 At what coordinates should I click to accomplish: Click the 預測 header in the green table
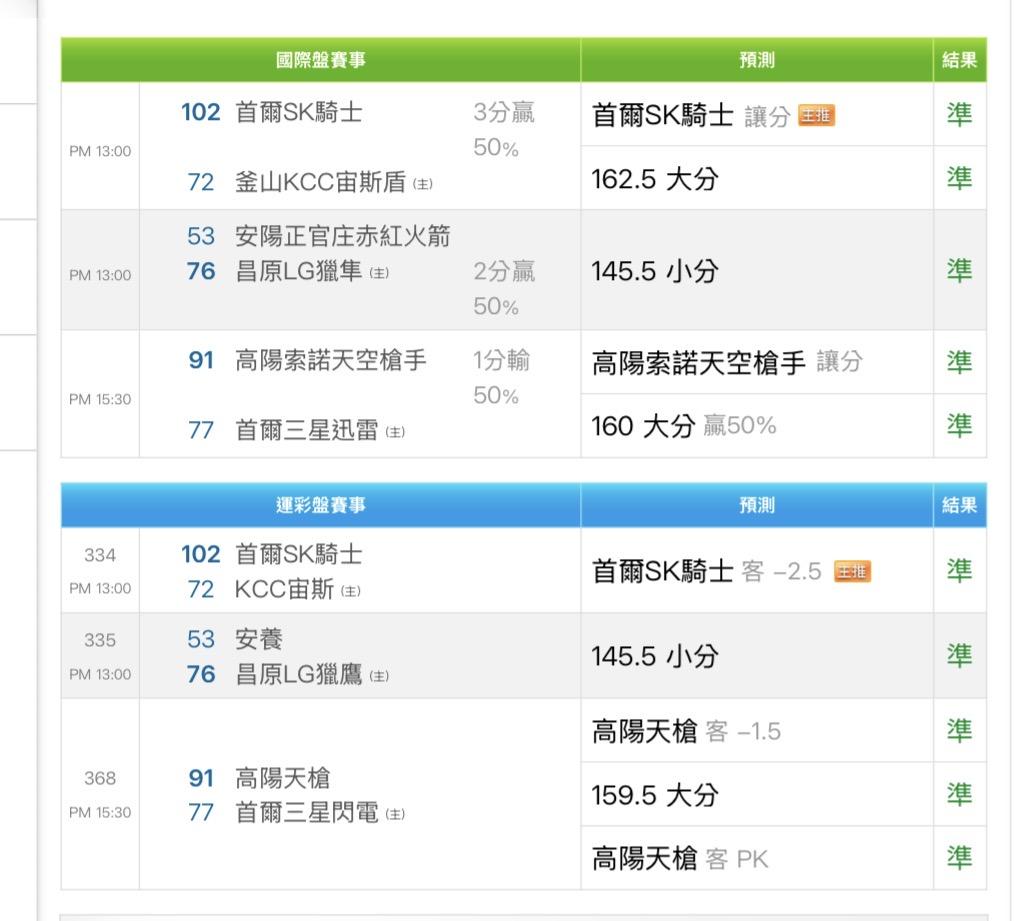[757, 60]
